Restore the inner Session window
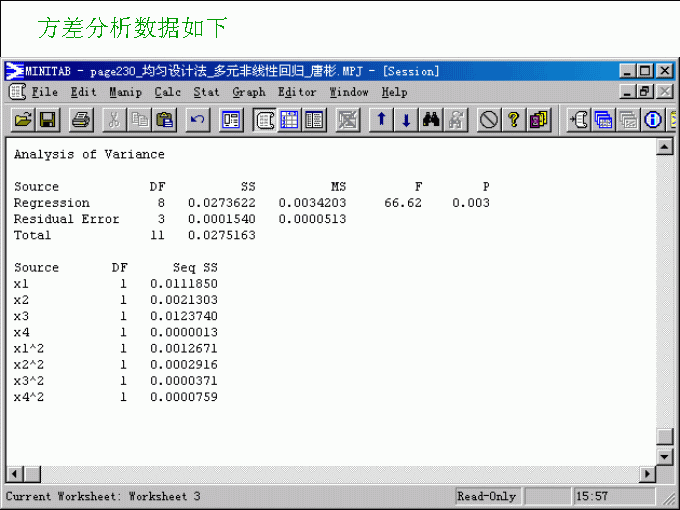680x510 pixels. 645,92
